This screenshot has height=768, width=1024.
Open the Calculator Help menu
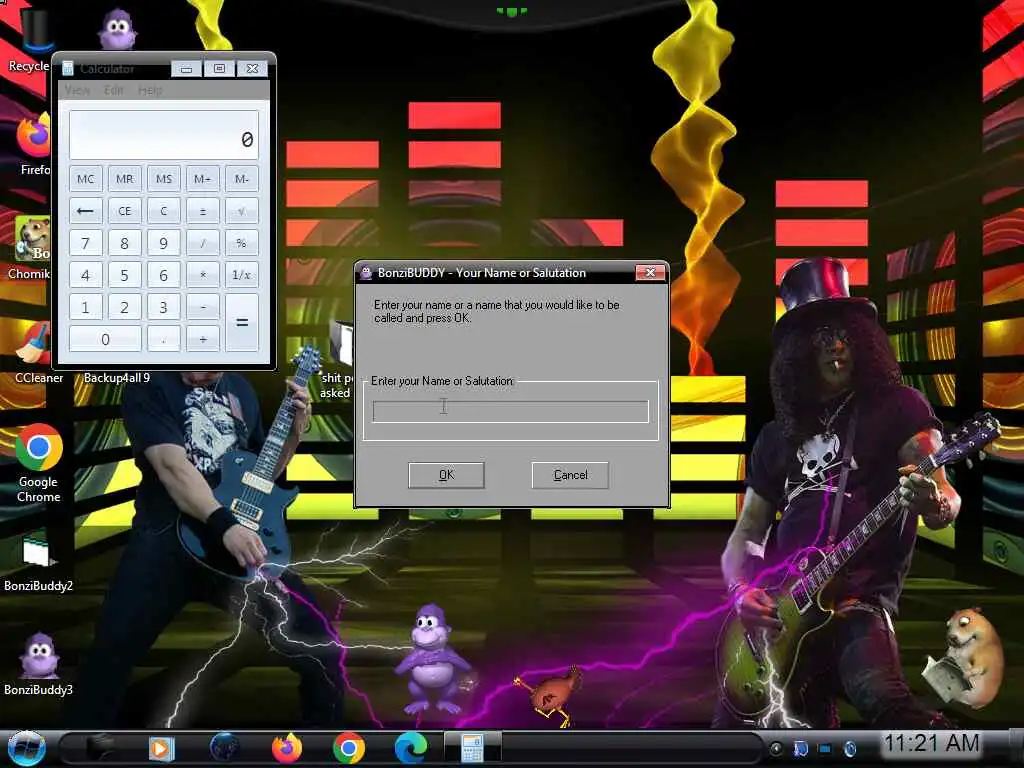coord(150,90)
